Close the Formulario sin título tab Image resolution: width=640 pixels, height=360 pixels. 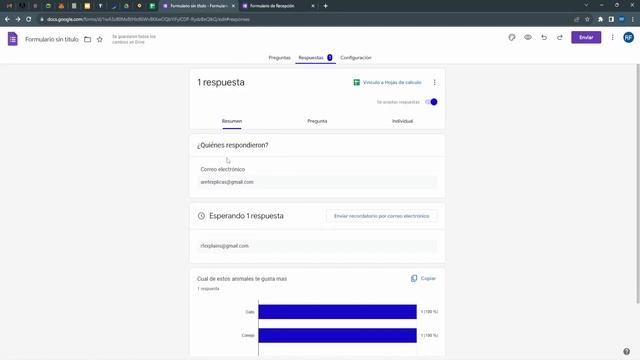coord(233,6)
